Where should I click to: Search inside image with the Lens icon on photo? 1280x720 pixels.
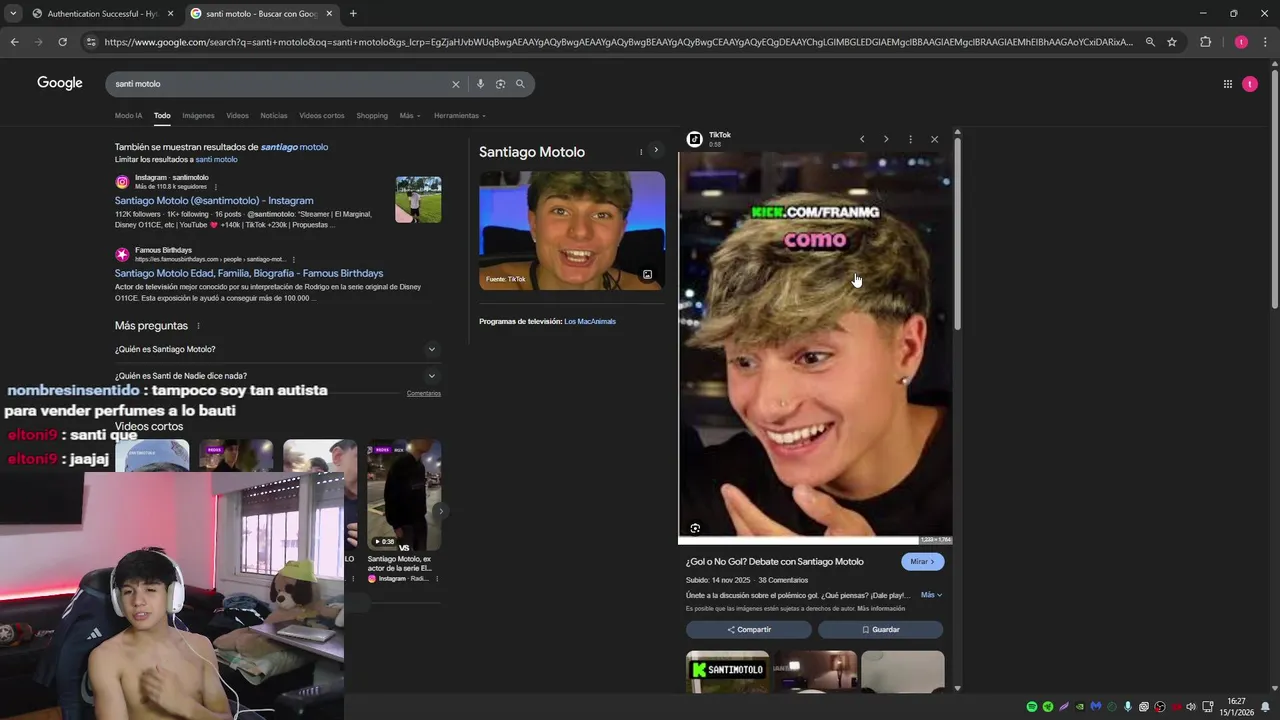click(x=695, y=528)
